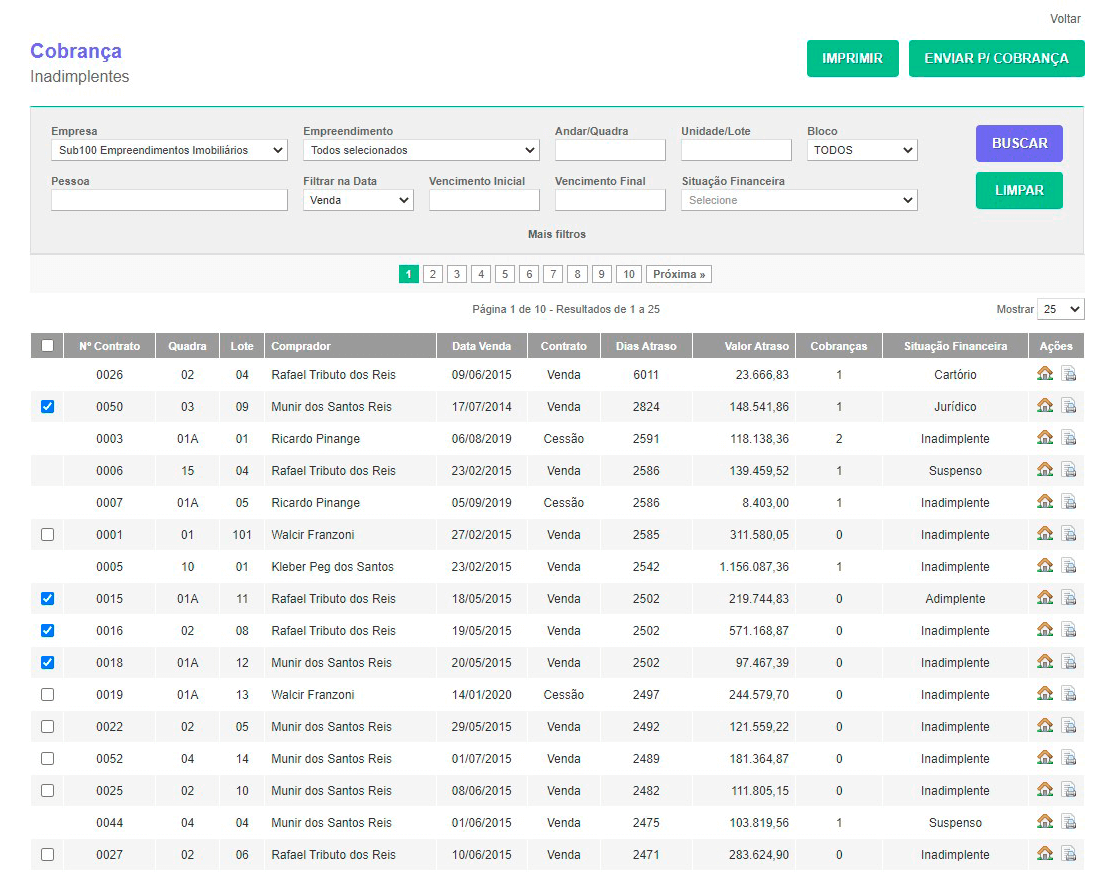The image size is (1110, 877).
Task: Click house icon for contract 0001
Action: click(1045, 535)
